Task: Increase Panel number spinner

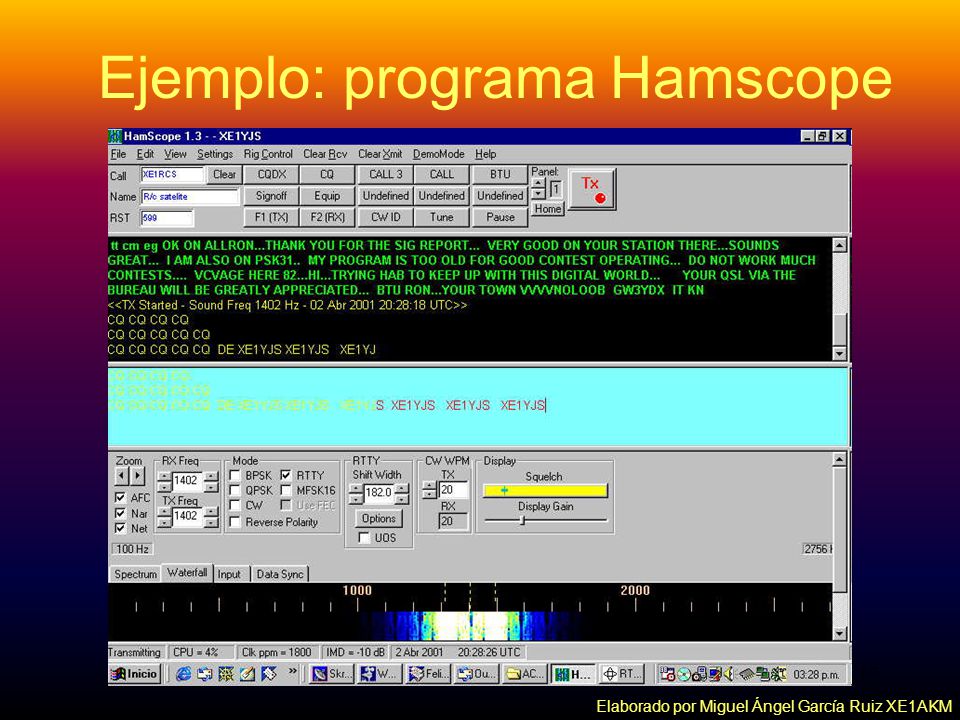Action: point(538,183)
